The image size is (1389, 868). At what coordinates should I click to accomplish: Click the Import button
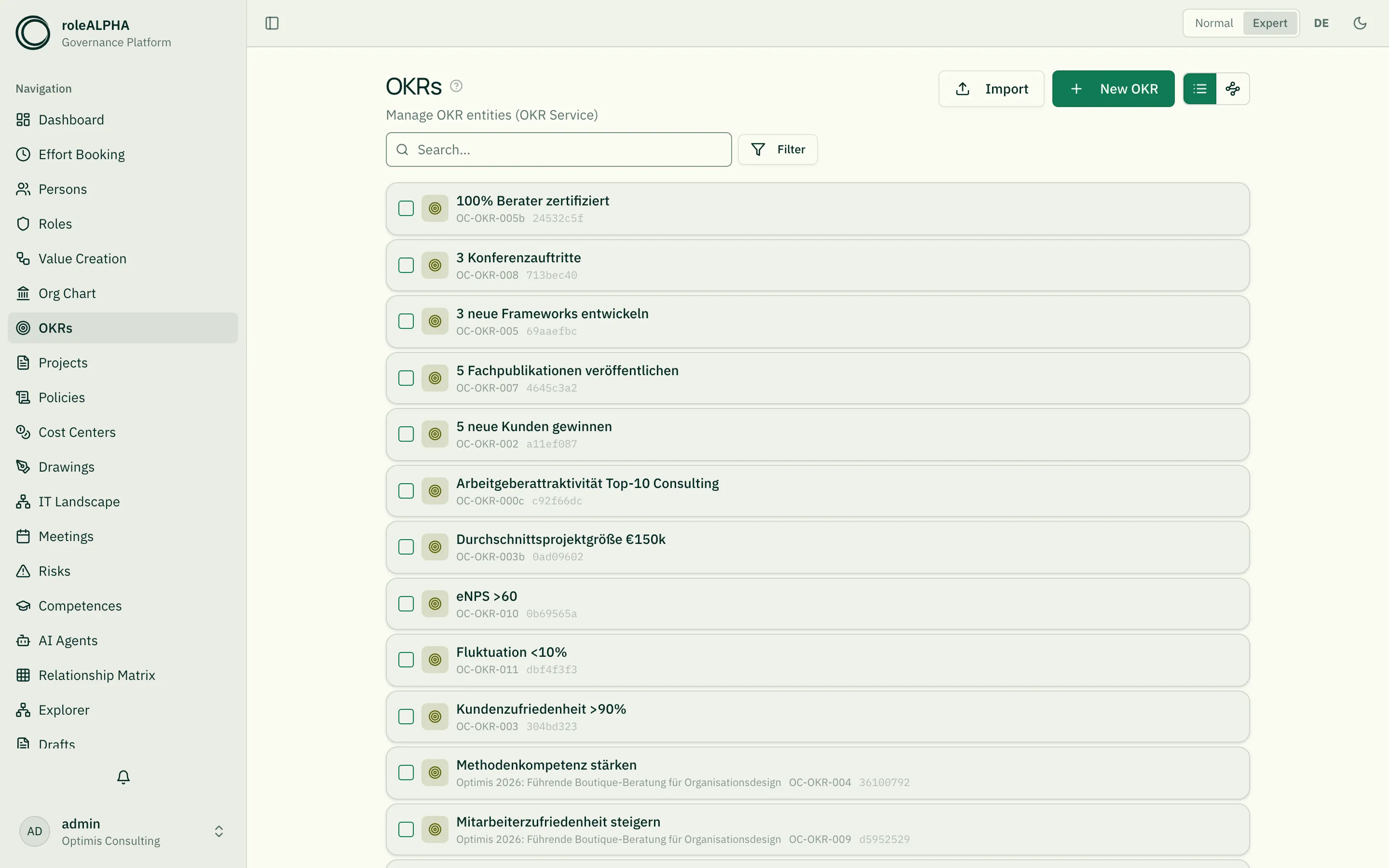click(991, 88)
